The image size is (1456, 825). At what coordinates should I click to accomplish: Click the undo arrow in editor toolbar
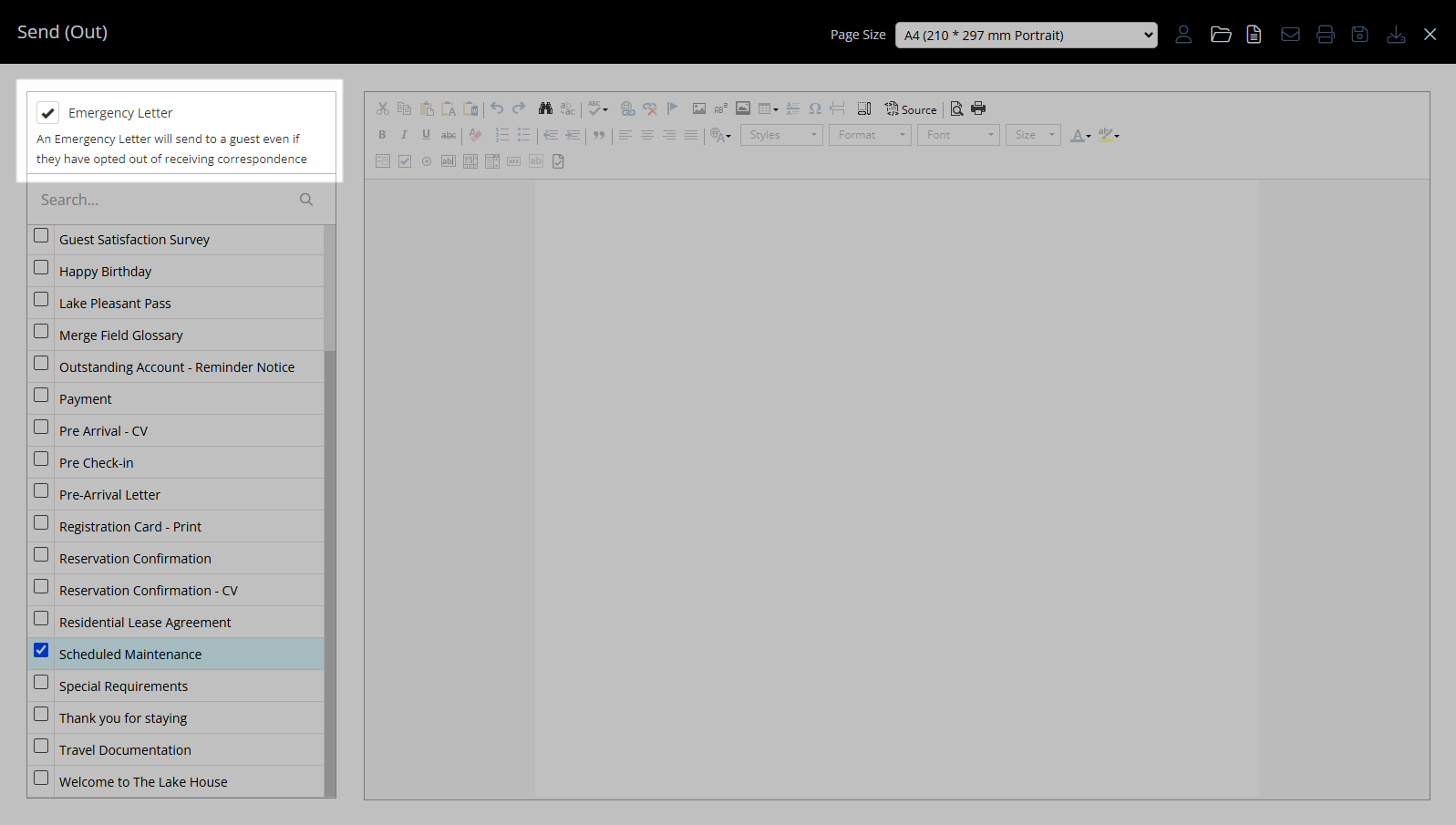coord(497,108)
